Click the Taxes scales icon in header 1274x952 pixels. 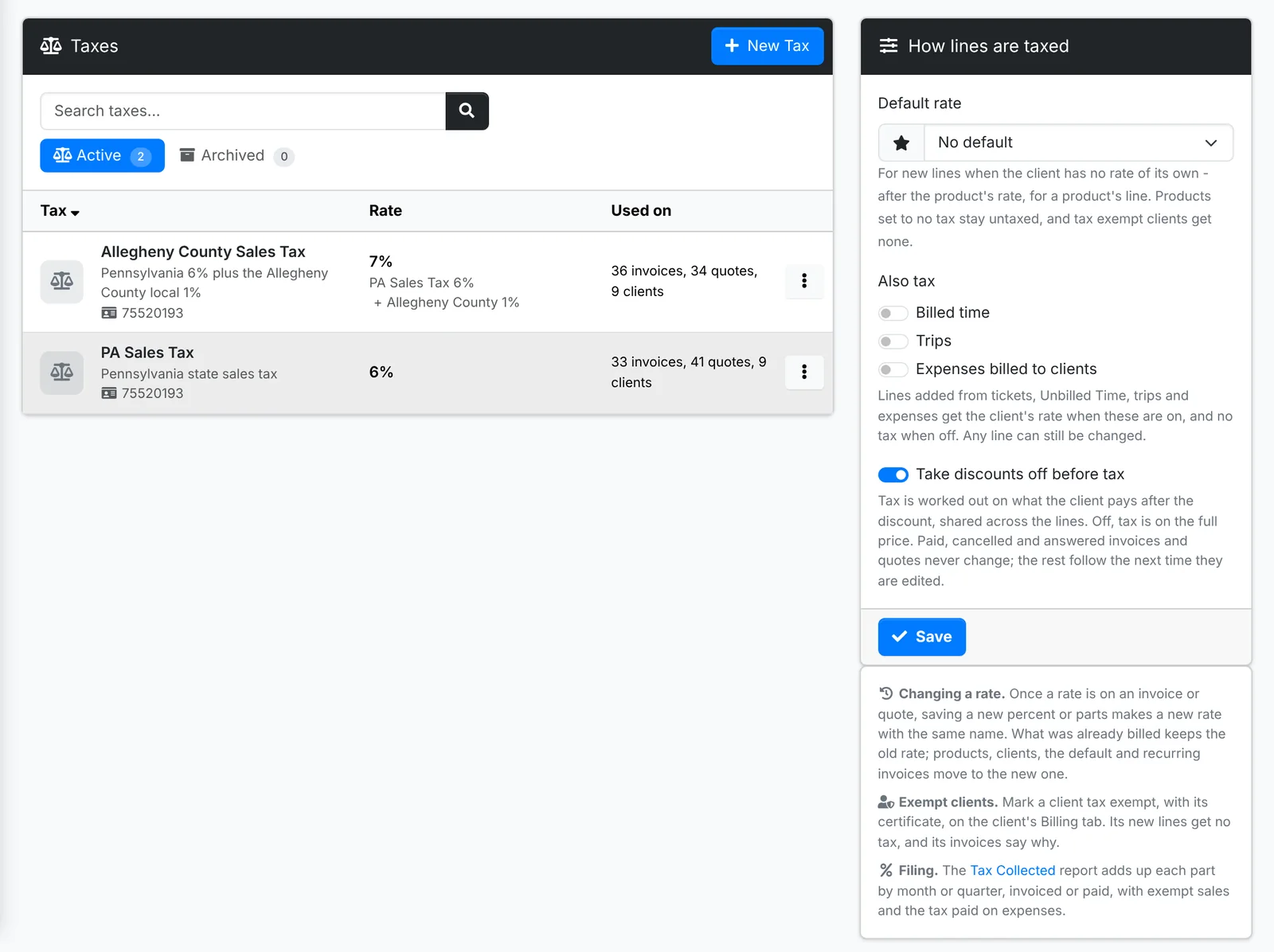pos(51,46)
